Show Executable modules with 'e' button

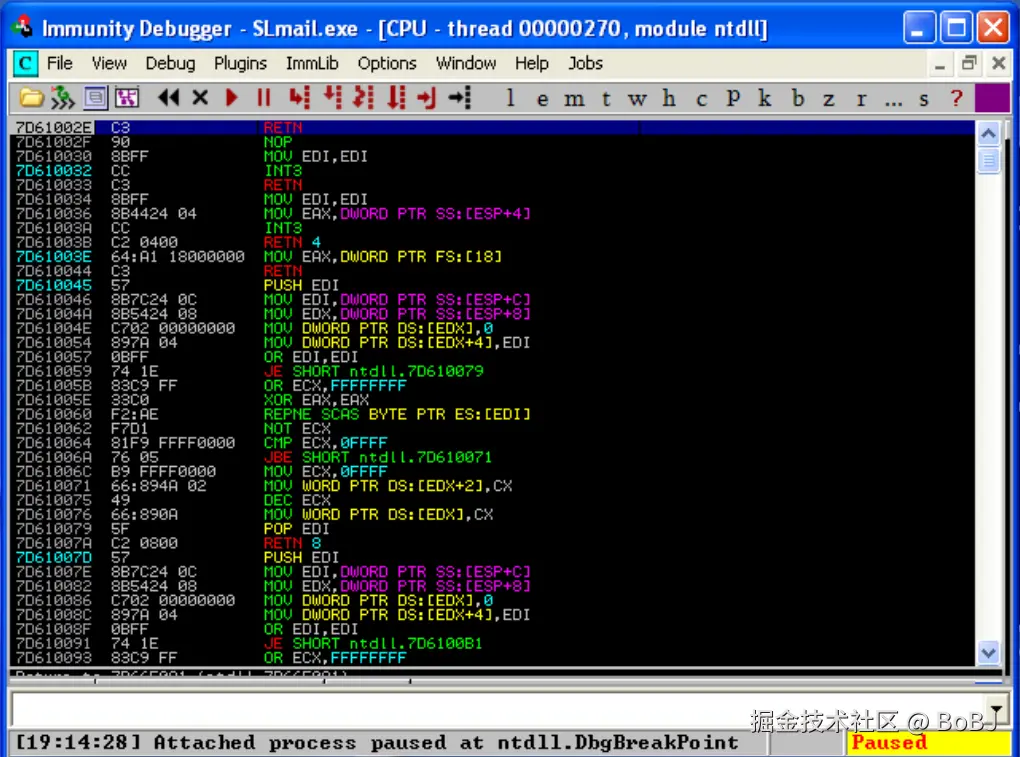click(x=543, y=99)
